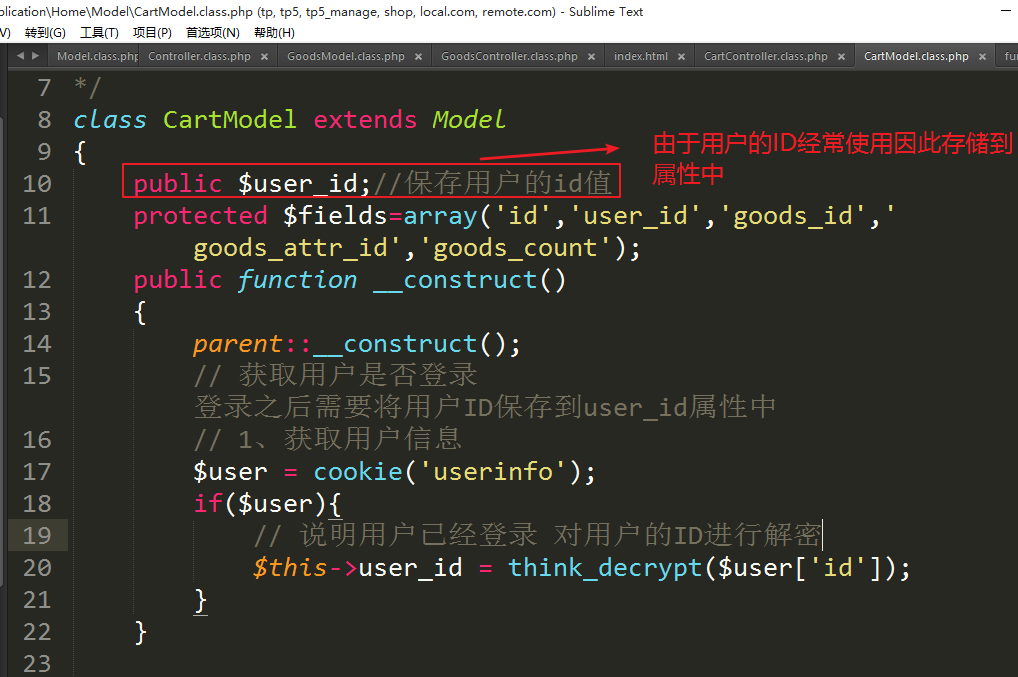Switch to the CartController.class.php tab

coord(766,57)
